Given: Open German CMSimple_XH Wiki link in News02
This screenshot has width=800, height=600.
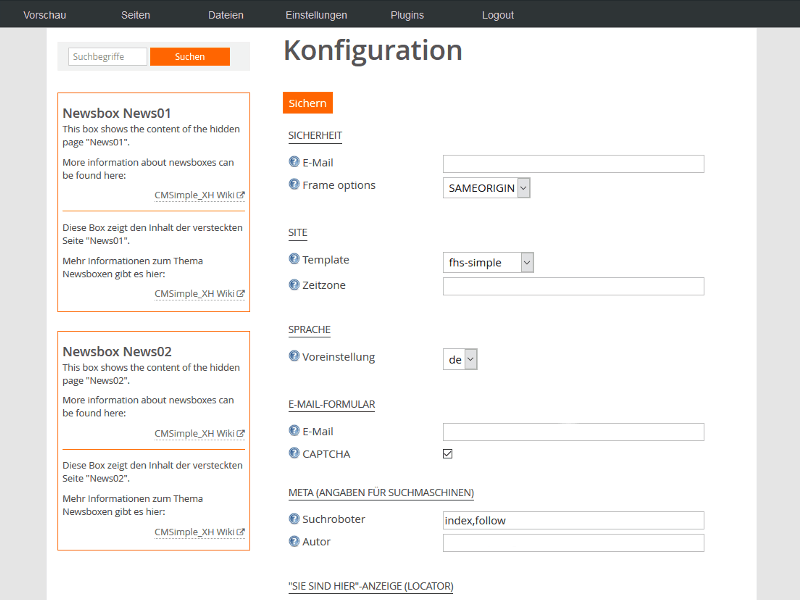Looking at the screenshot, I should coord(199,532).
